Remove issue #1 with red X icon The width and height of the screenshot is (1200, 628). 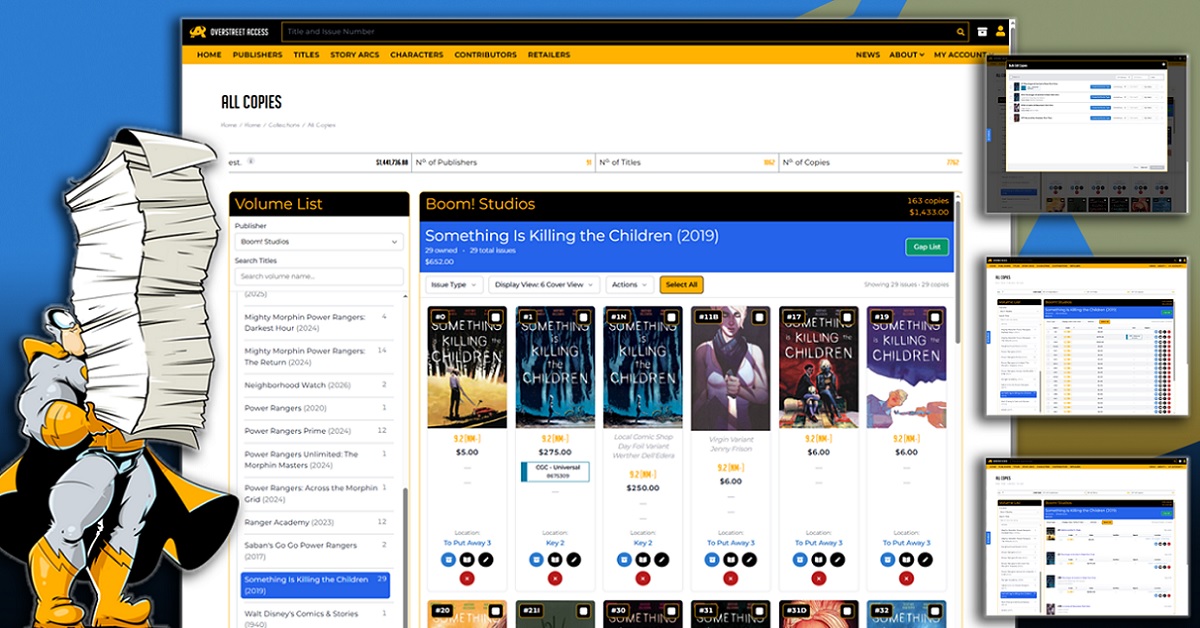click(x=555, y=578)
